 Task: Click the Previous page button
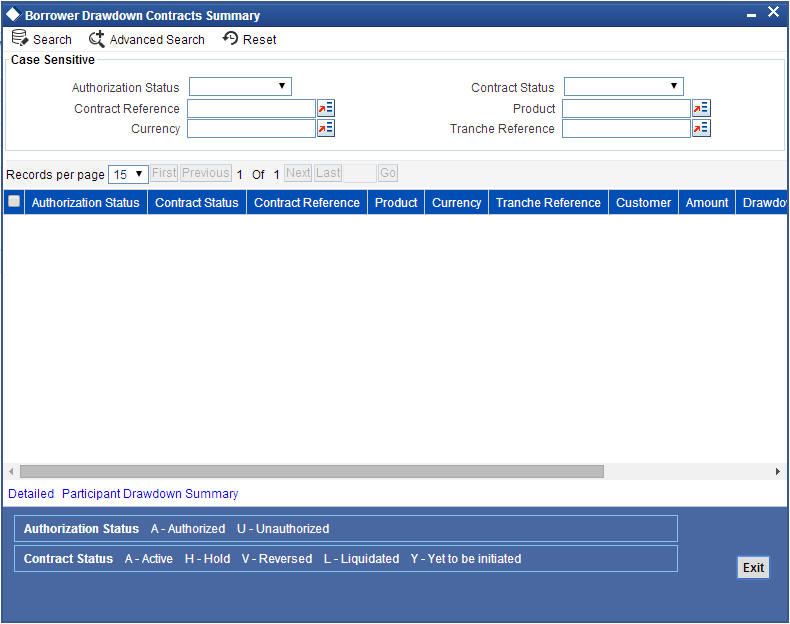(206, 173)
